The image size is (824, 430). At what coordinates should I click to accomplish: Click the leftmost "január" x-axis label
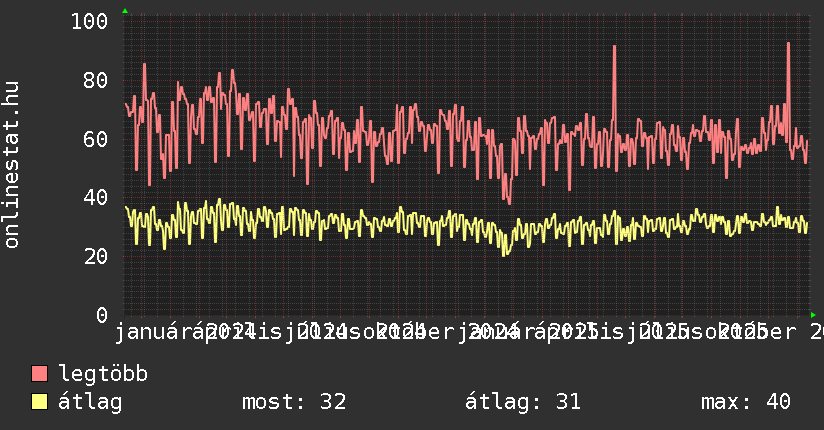click(x=160, y=331)
